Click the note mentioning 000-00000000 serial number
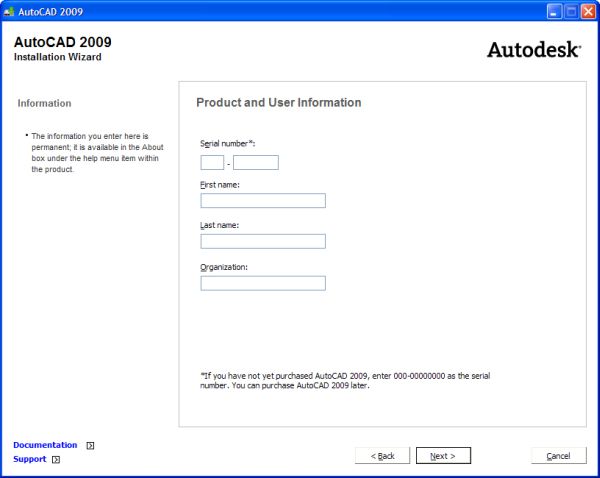The width and height of the screenshot is (600, 478). point(345,380)
